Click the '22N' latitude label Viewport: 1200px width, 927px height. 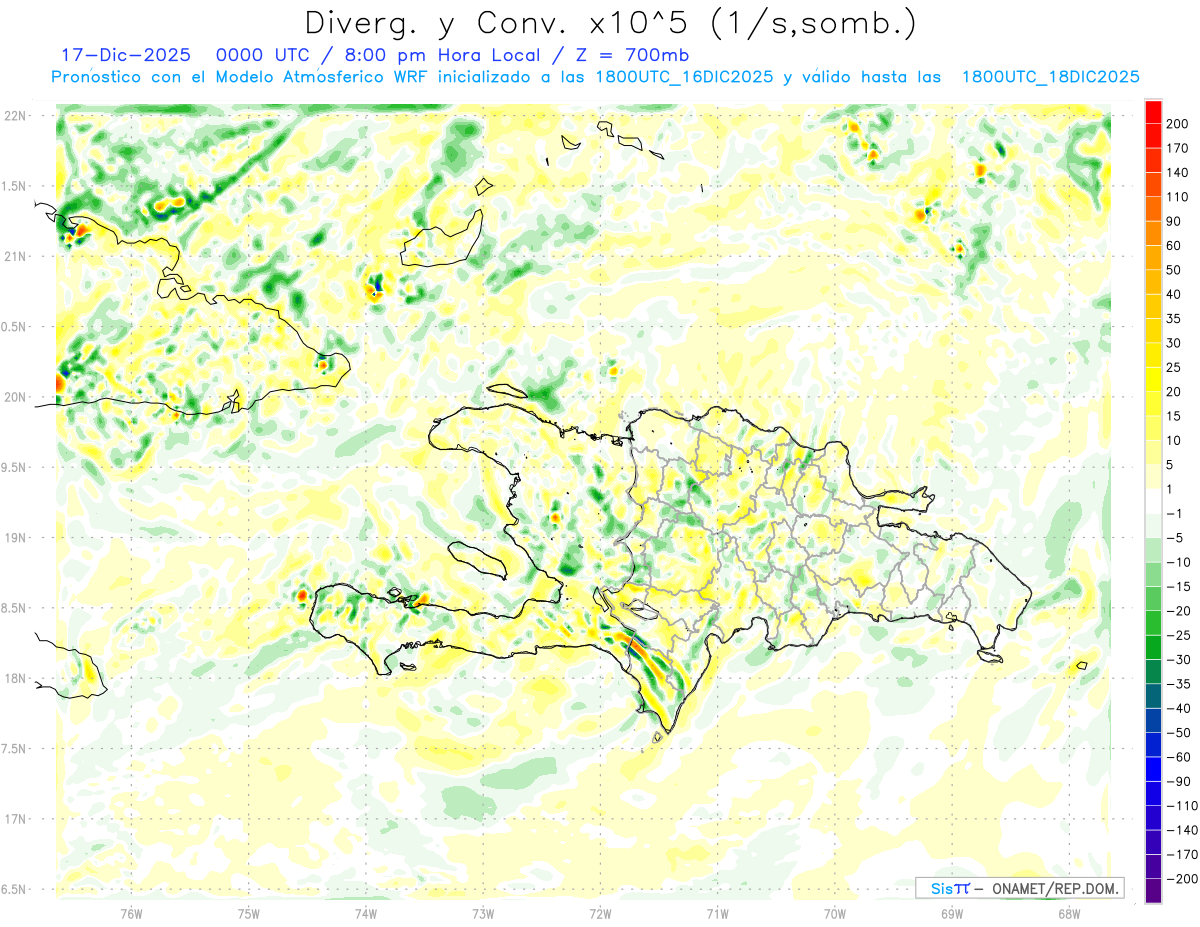15,115
